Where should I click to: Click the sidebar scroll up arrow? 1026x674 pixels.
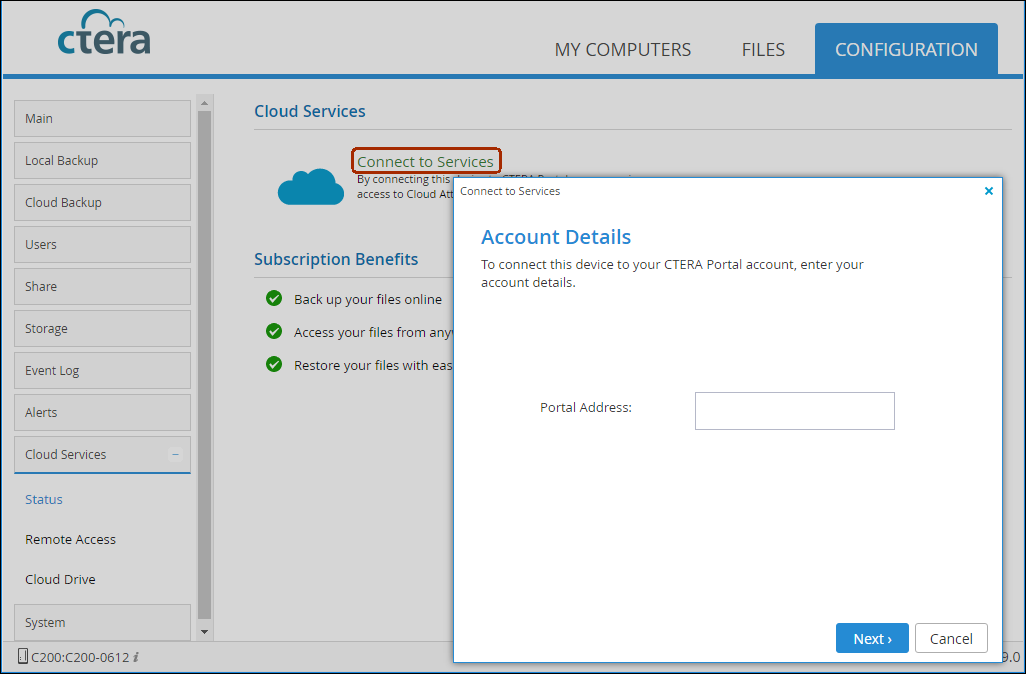[204, 103]
